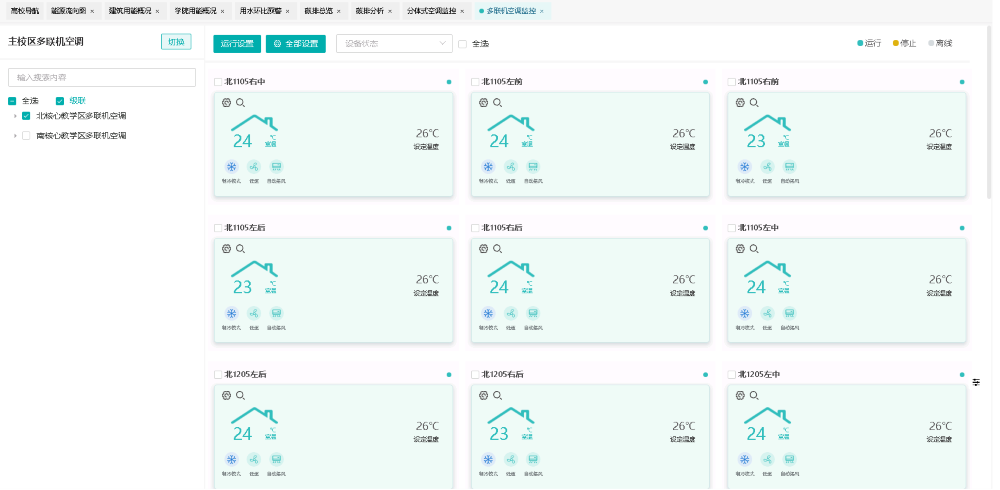Open settings gear on 北1105左中 card
Viewport: 1000px width, 490px height.
tap(740, 249)
